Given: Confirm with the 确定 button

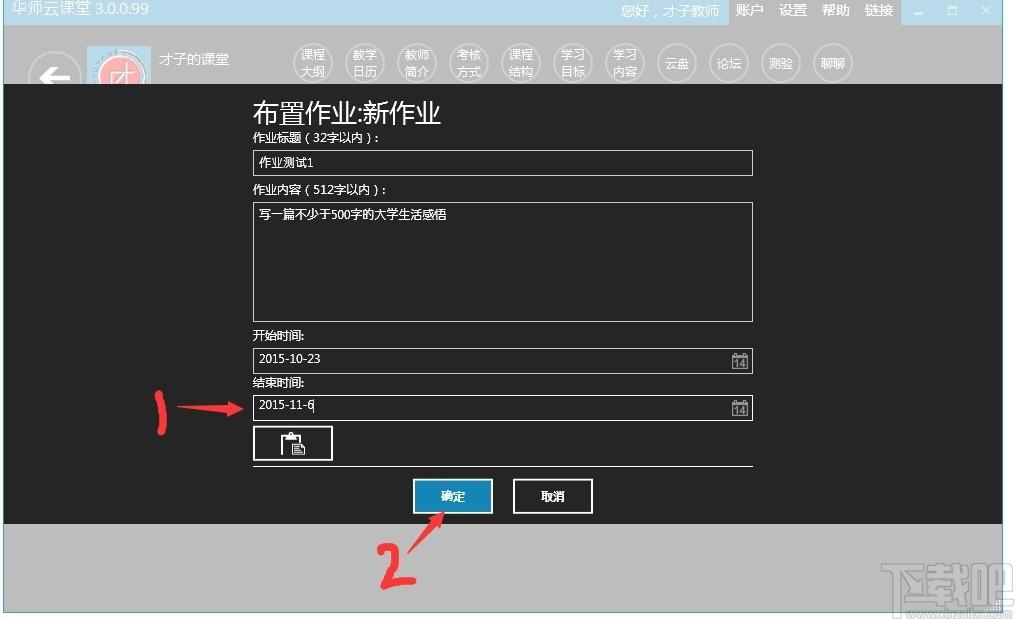Looking at the screenshot, I should (453, 496).
